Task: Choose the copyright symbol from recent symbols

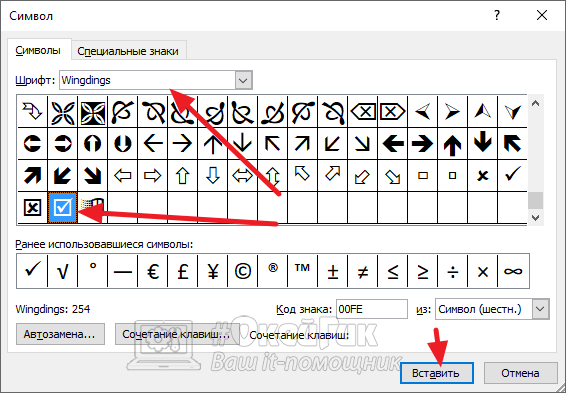Action: [x=243, y=271]
